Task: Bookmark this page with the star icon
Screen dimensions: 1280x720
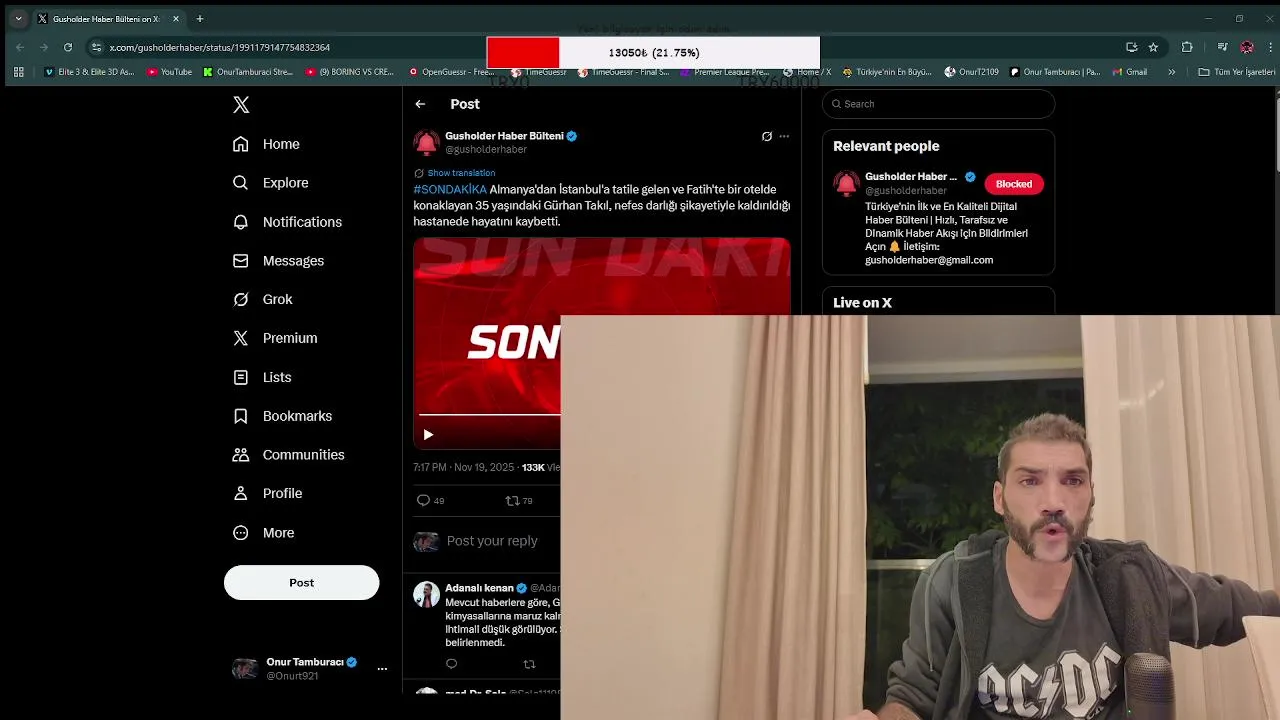Action: pos(1153,47)
